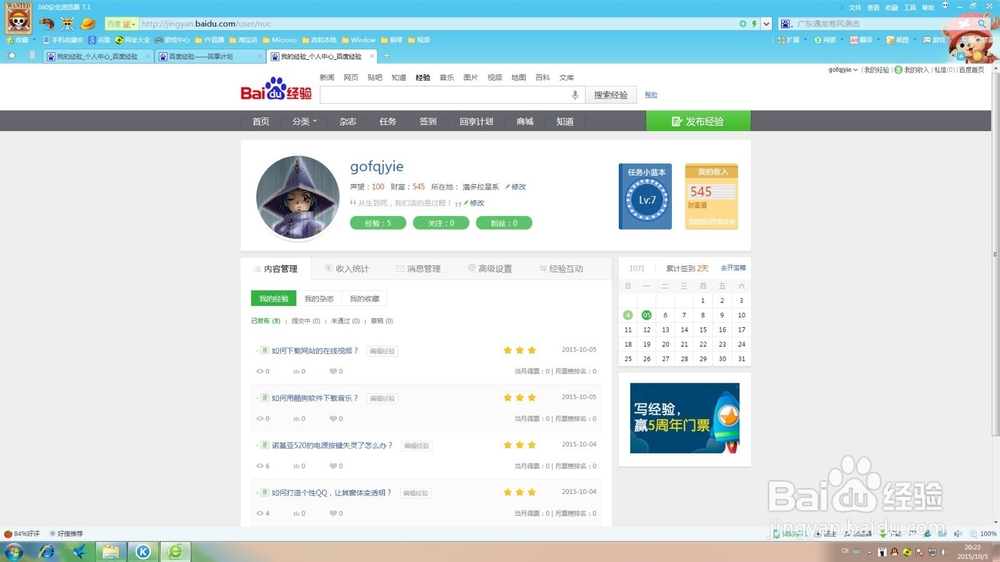Screen dimensions: 1000x562
Task: Expand the 淘宝店 bookmark folder
Action: pyautogui.click(x=244, y=40)
